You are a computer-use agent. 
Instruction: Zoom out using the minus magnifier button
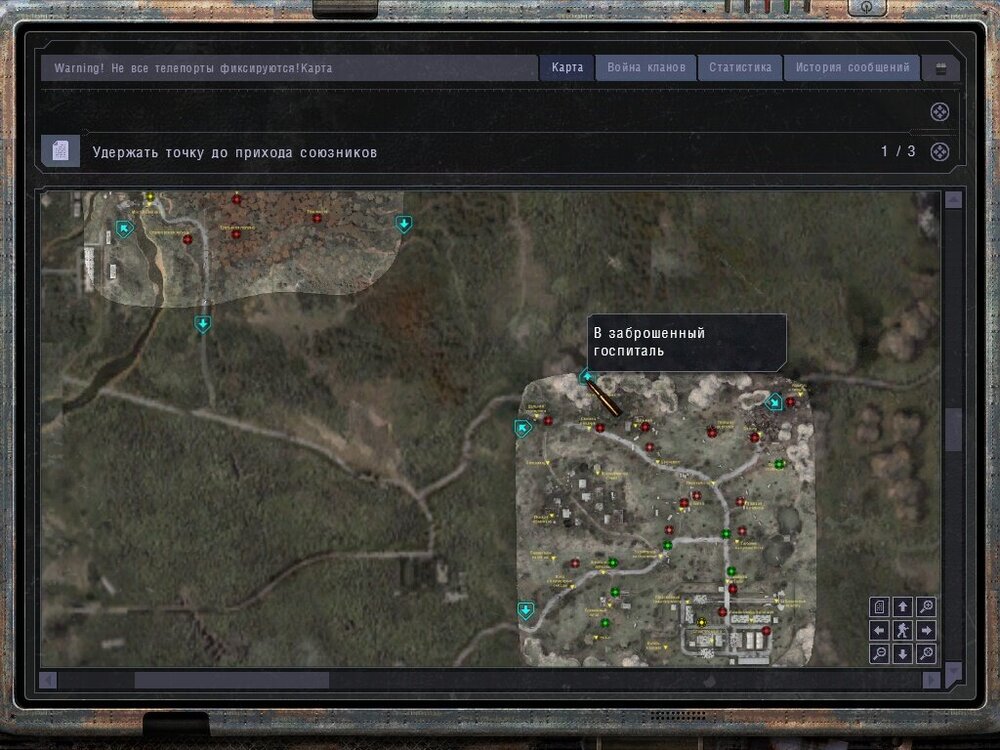879,654
